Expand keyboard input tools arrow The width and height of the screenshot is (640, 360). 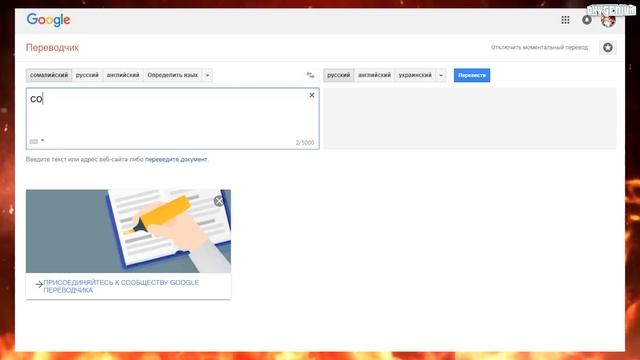(42, 140)
